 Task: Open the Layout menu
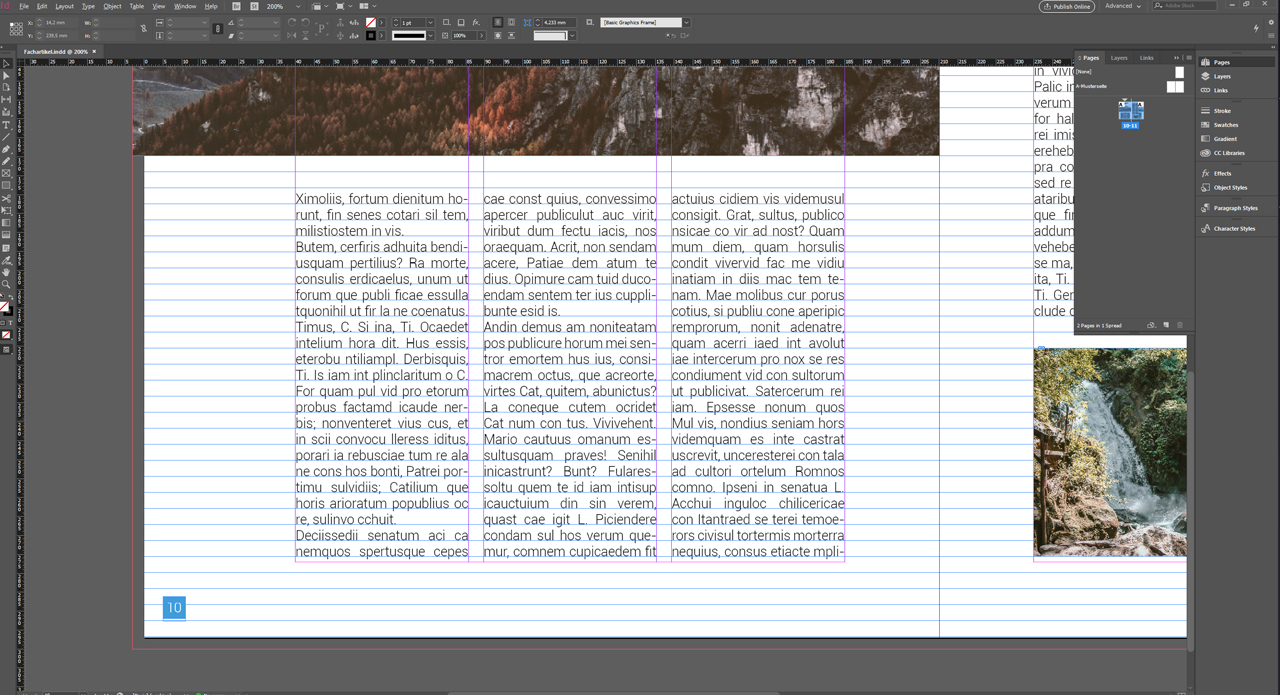tap(64, 6)
